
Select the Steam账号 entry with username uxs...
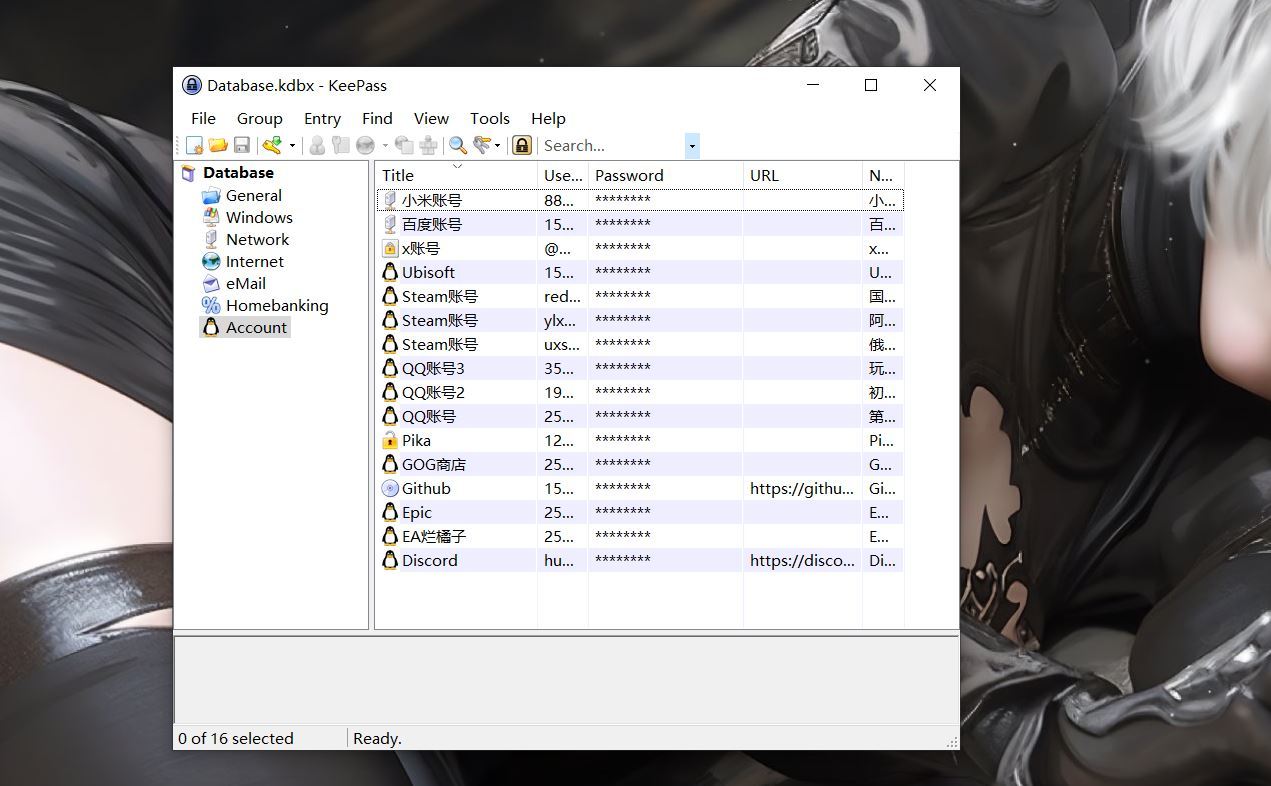coord(440,345)
